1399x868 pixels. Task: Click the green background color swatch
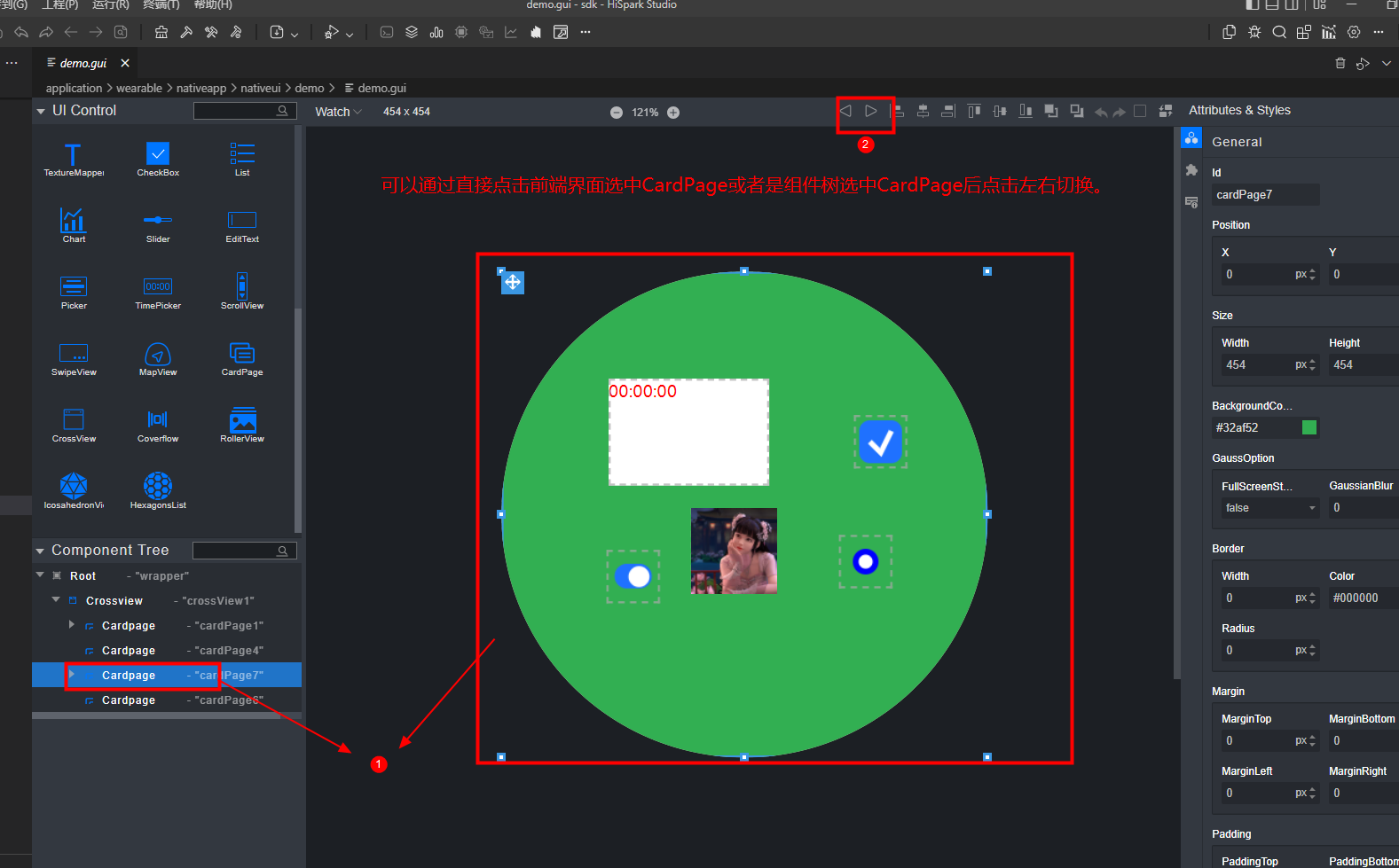(x=1309, y=427)
